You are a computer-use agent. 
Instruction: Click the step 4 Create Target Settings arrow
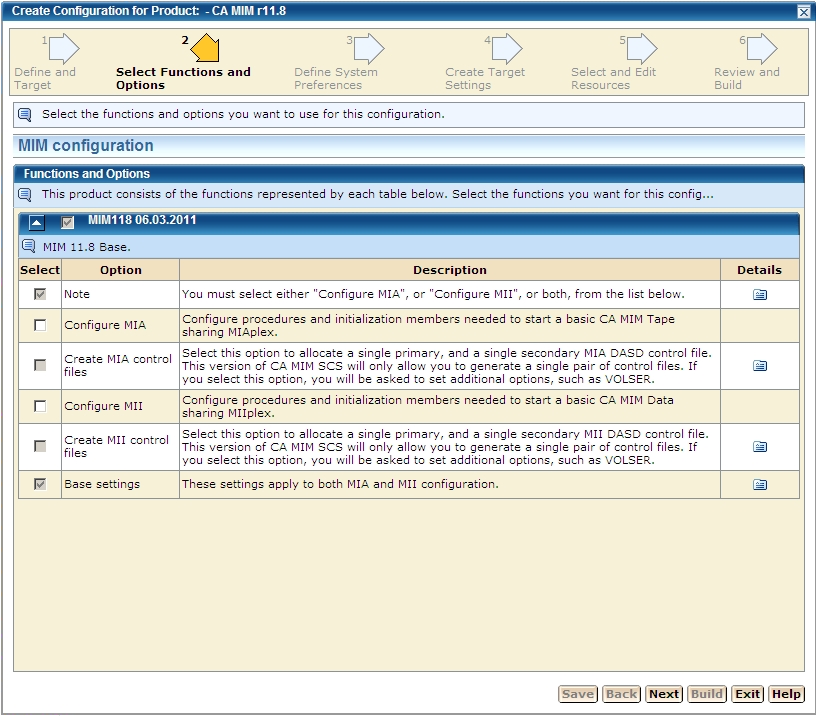pyautogui.click(x=506, y=48)
